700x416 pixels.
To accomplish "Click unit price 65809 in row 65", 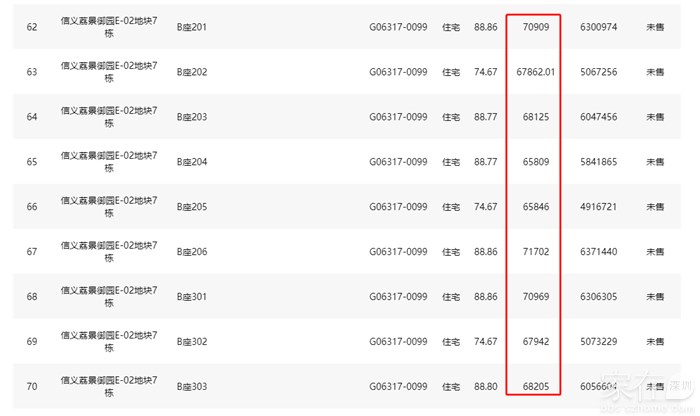I will [x=536, y=162].
